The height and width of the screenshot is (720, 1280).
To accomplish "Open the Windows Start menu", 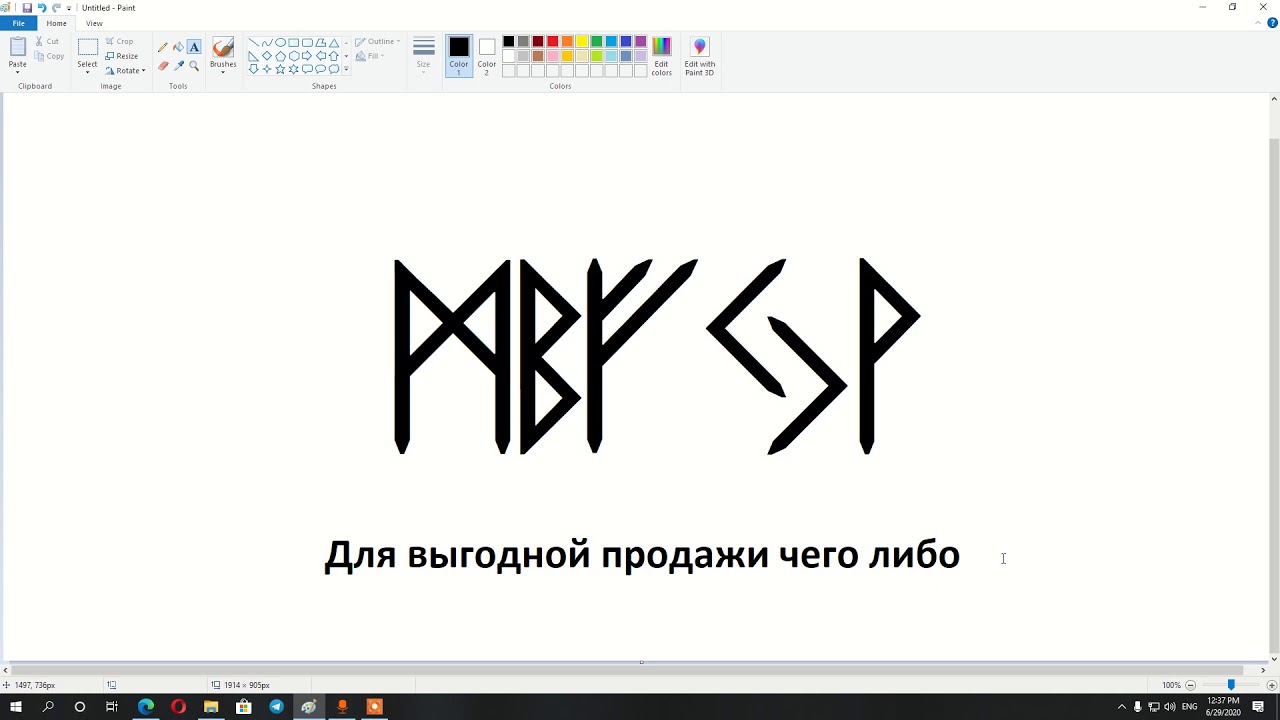I will point(16,707).
